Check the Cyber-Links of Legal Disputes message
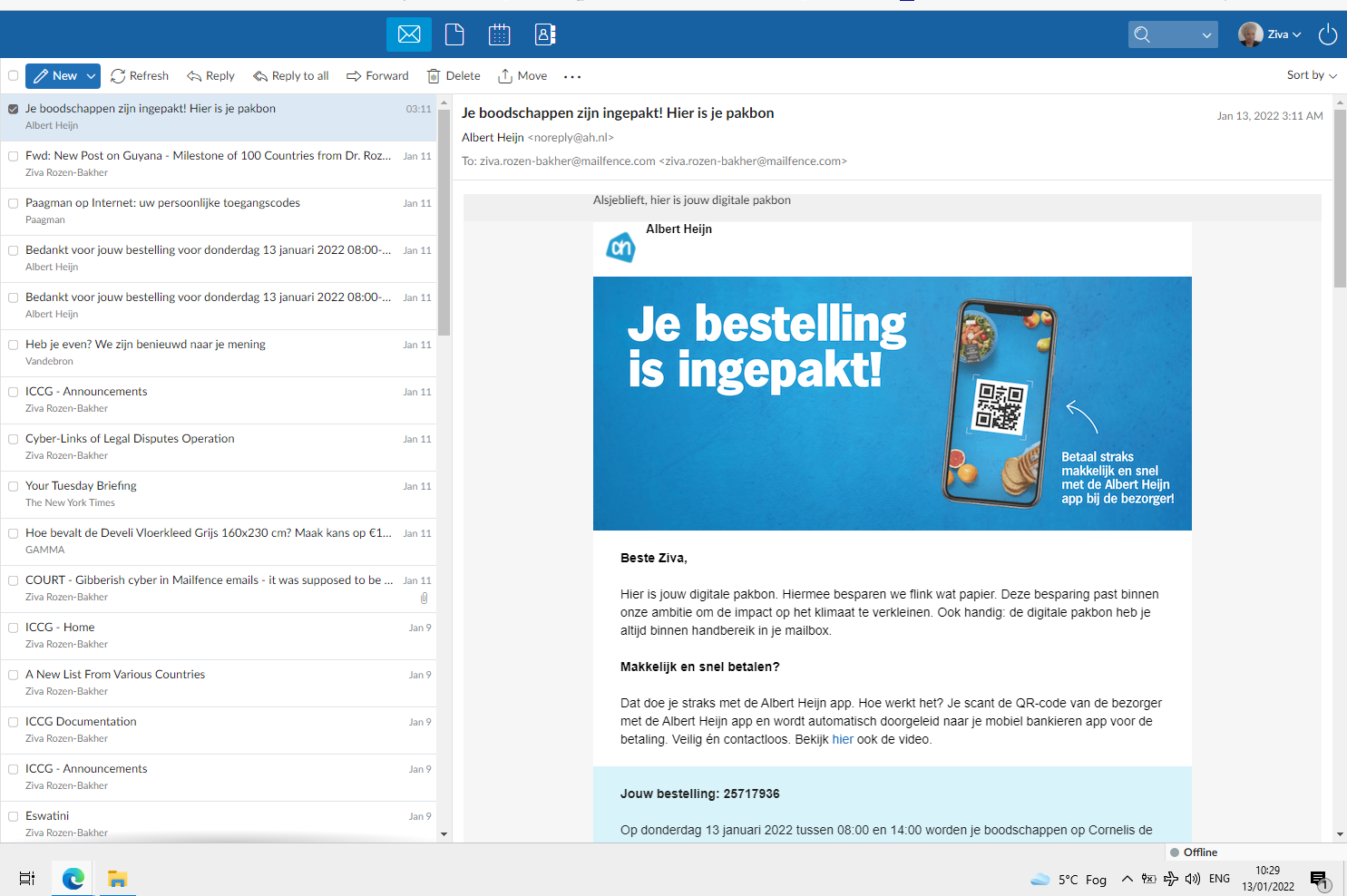Screen dimensions: 1347x896 (14, 439)
